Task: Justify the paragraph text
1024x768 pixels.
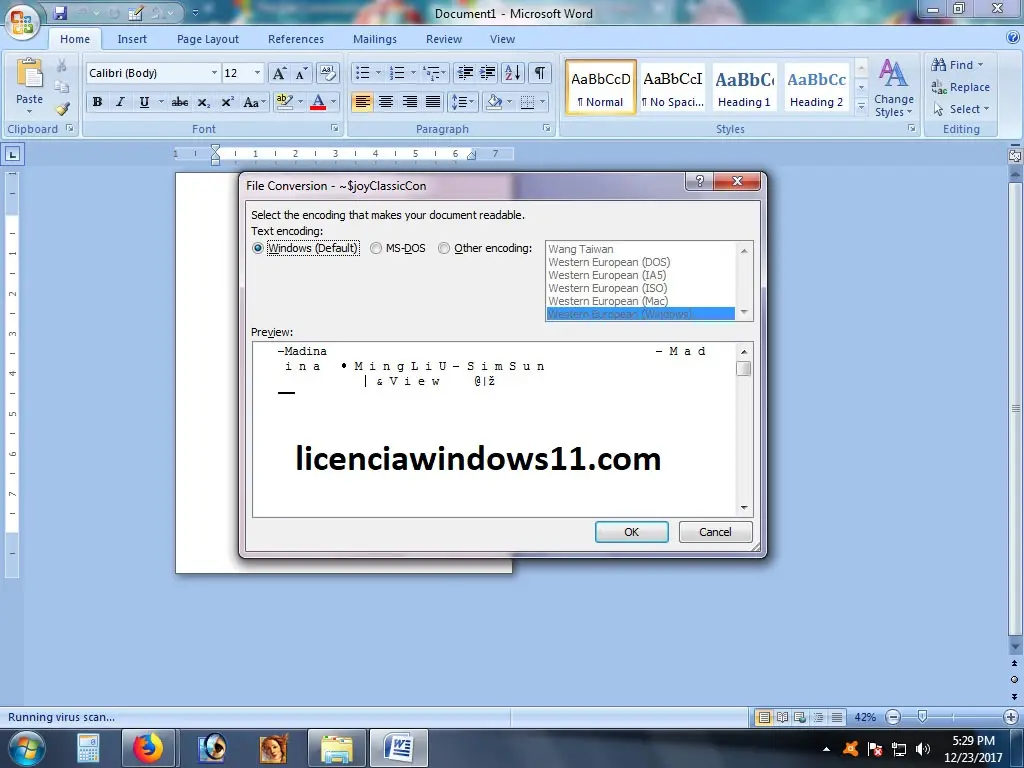Action: [433, 102]
